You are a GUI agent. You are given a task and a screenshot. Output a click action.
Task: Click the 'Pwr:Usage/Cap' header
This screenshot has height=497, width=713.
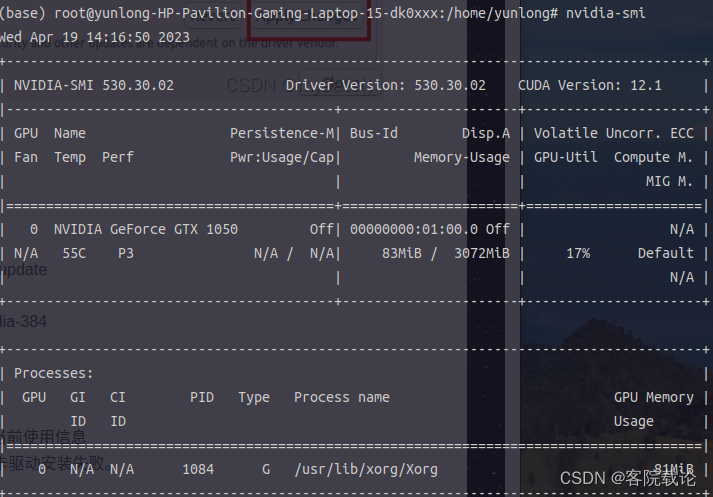282,157
